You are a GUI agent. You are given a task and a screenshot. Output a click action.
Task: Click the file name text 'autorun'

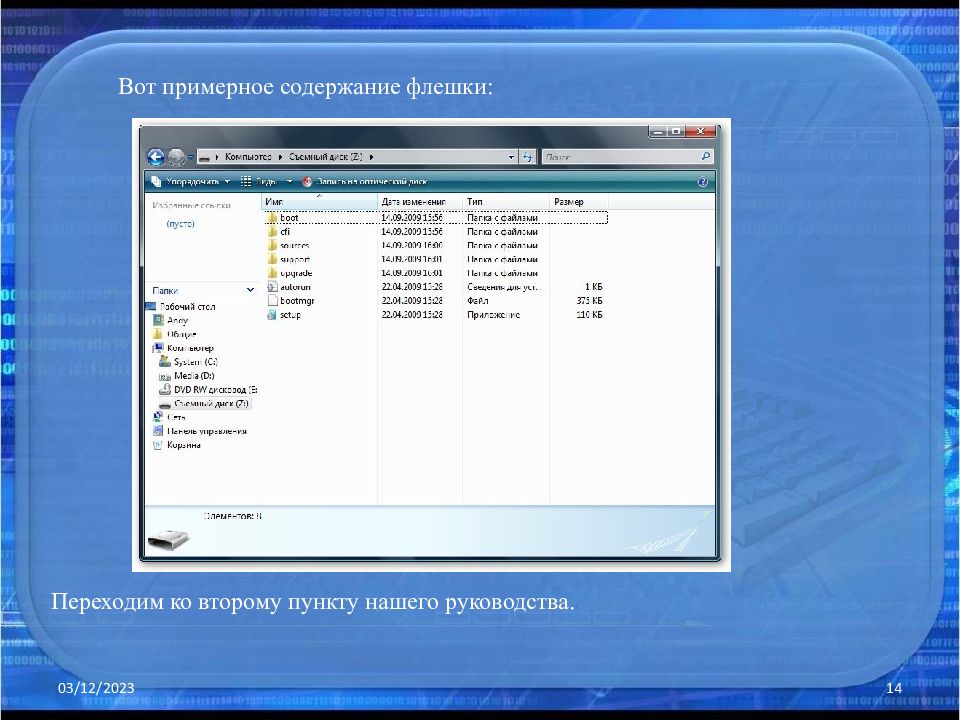coord(295,287)
